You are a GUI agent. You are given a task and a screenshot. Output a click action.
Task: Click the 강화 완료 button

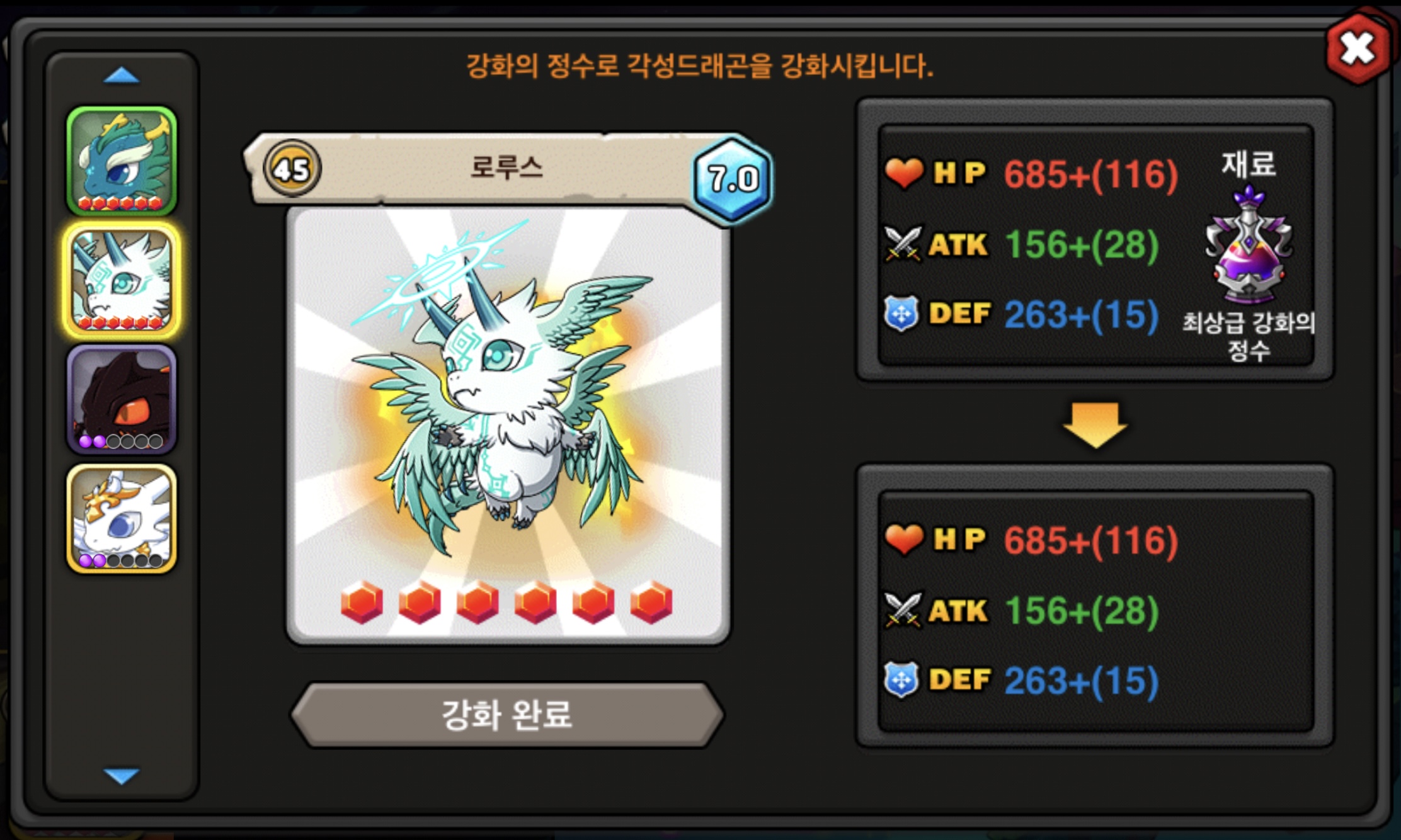pos(508,715)
